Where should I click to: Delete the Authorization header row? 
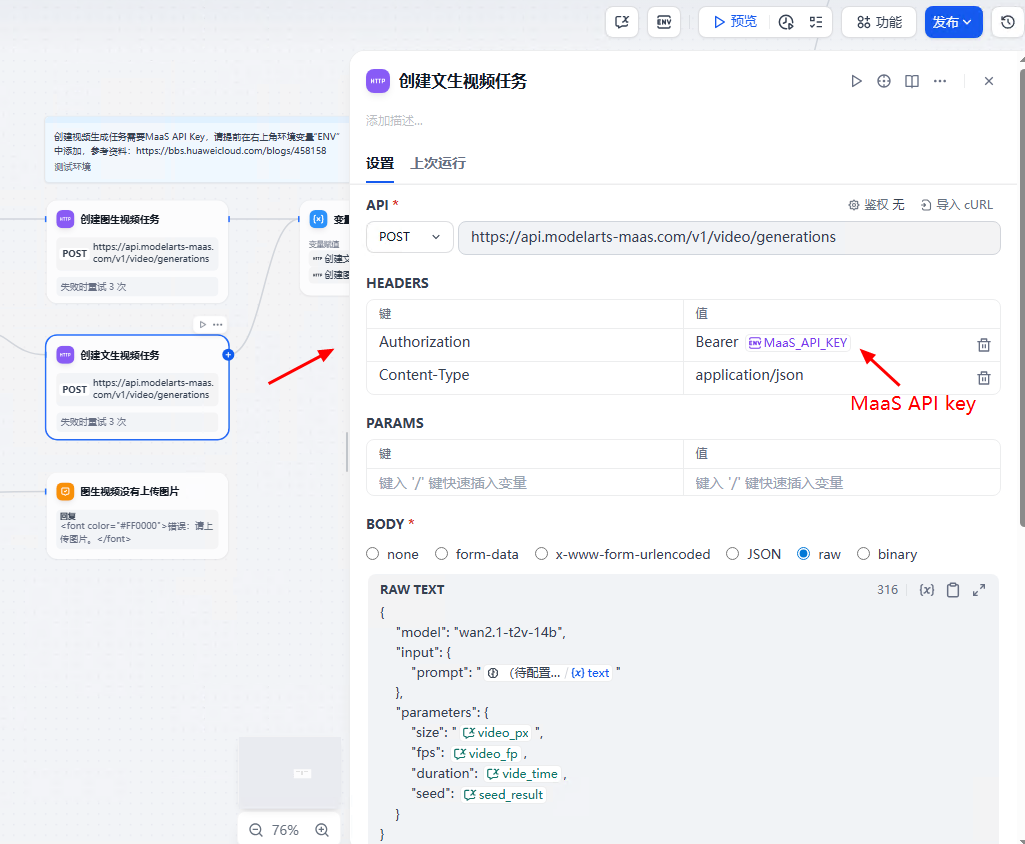[x=983, y=345]
